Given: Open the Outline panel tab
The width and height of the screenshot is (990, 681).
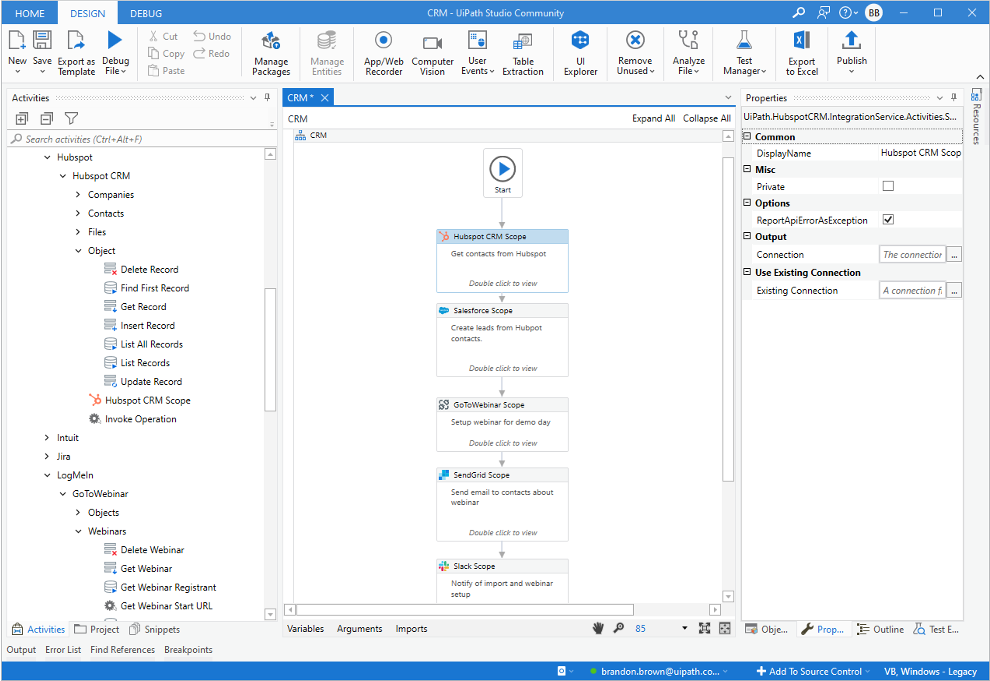Looking at the screenshot, I should point(881,629).
